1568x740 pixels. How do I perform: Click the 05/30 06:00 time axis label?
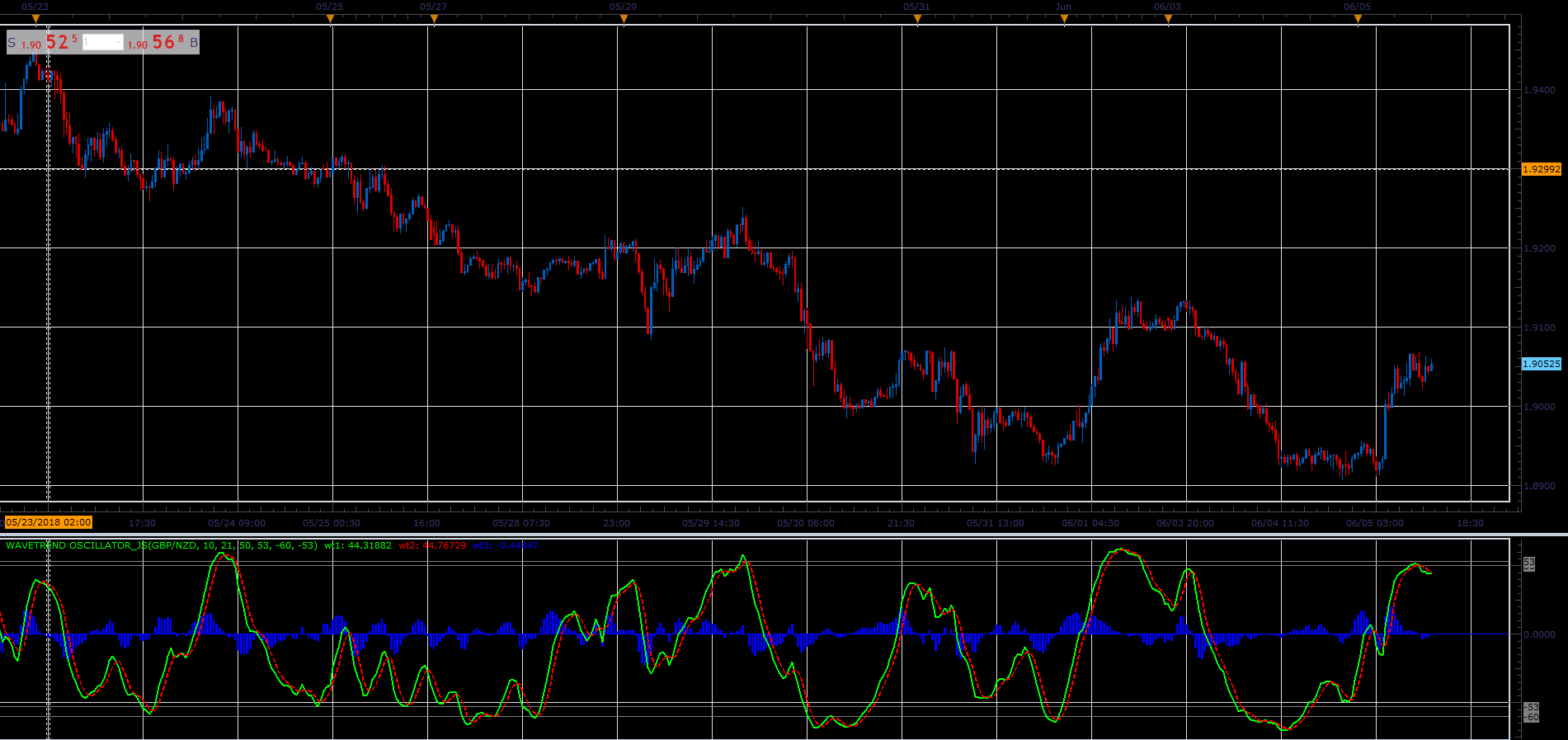click(806, 523)
